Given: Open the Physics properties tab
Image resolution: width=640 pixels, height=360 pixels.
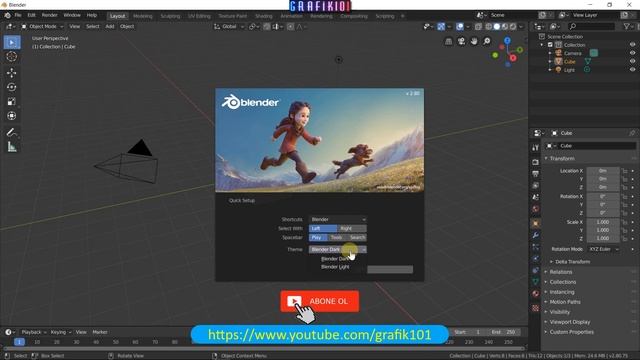Looking at the screenshot, I should 536,259.
